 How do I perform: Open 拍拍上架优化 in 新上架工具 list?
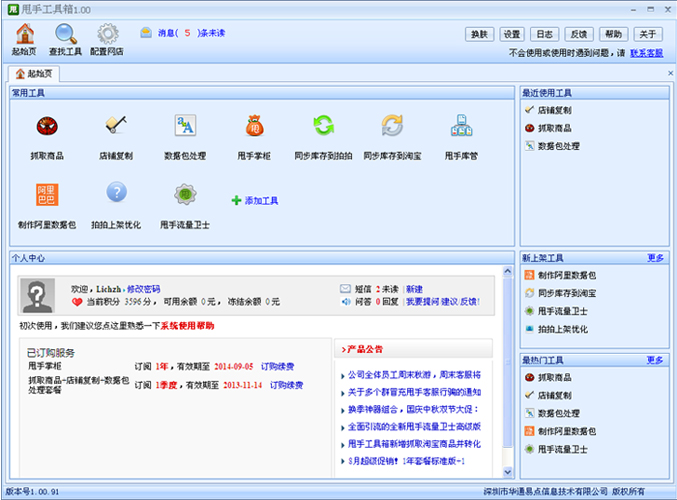coord(562,329)
